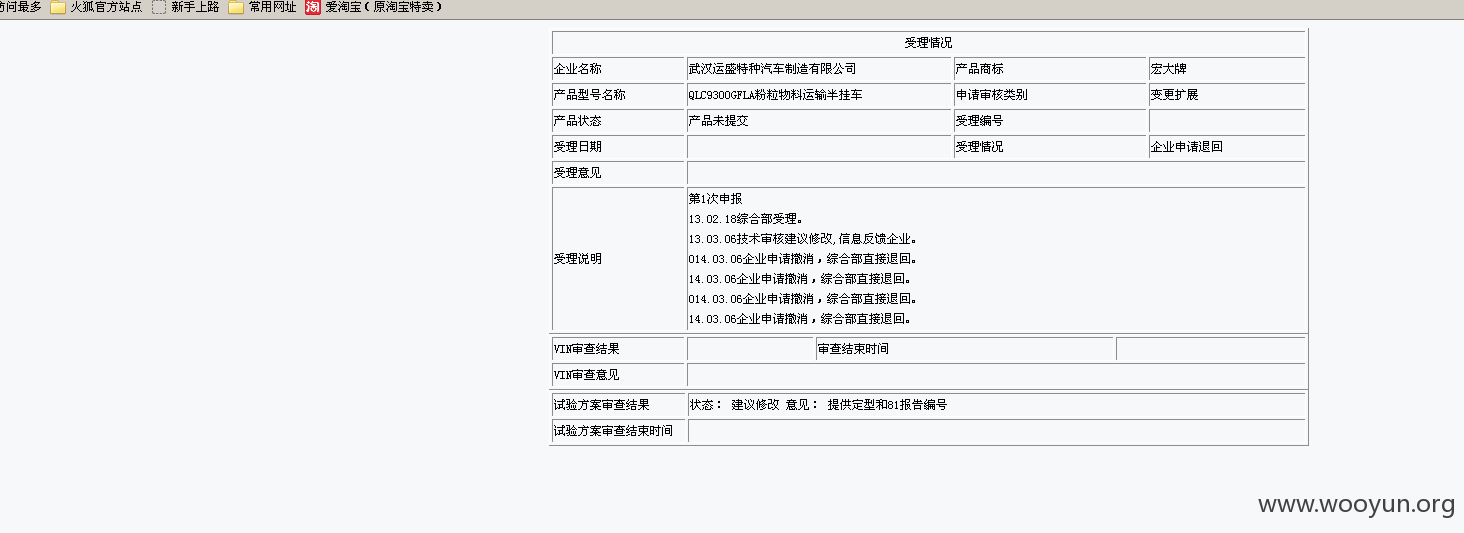Viewport: 1464px width, 533px height.
Task: Click model QLC9300GFLA粉粒物料运输半挂车
Action: (775, 95)
